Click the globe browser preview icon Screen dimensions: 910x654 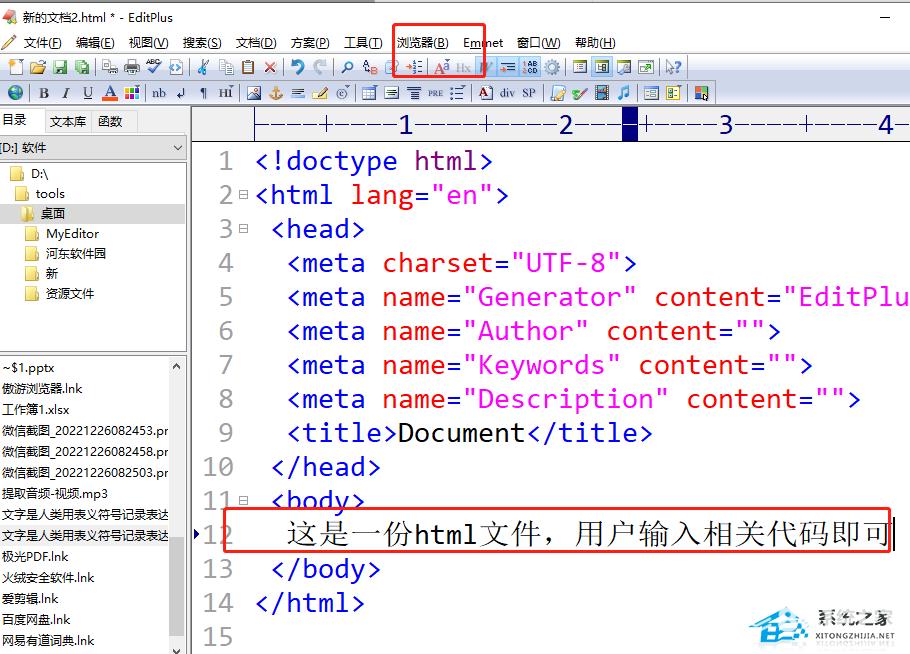click(x=15, y=93)
